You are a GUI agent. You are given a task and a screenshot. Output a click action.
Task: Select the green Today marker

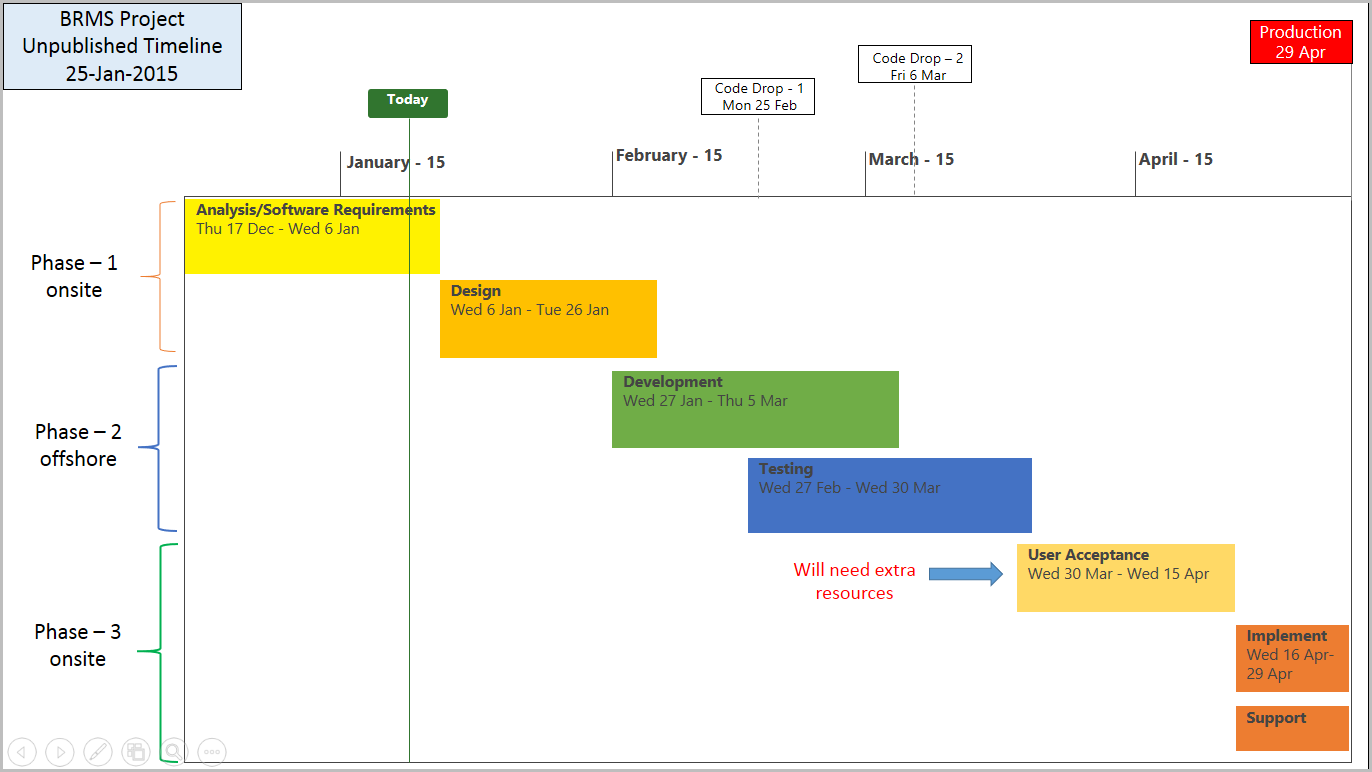tap(407, 102)
